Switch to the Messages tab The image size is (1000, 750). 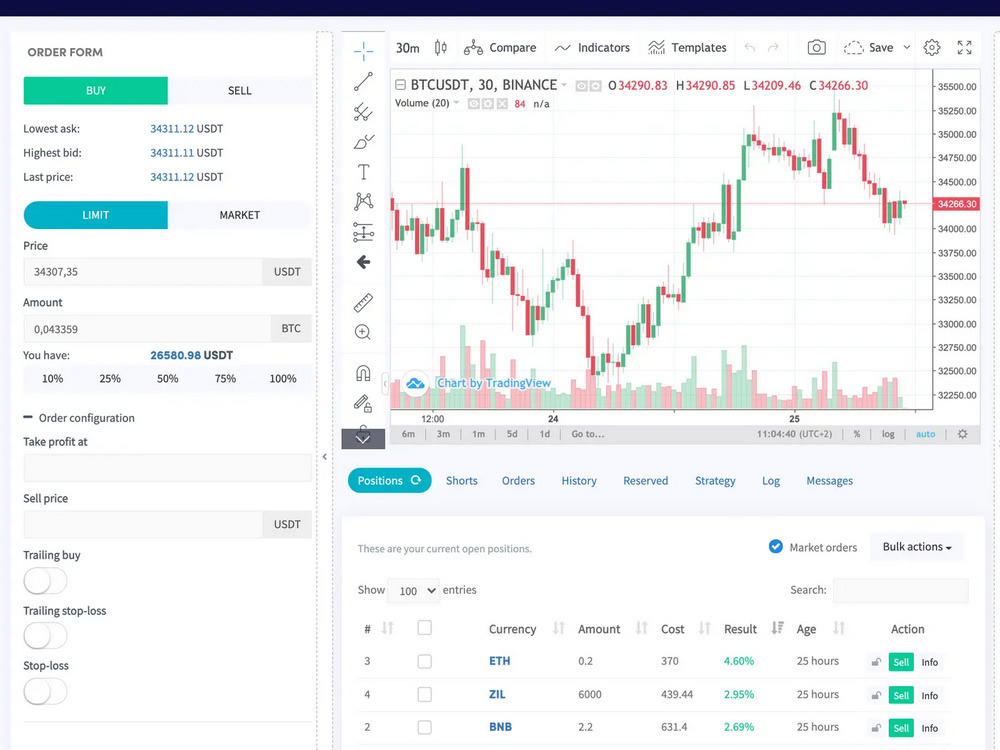[x=829, y=481]
